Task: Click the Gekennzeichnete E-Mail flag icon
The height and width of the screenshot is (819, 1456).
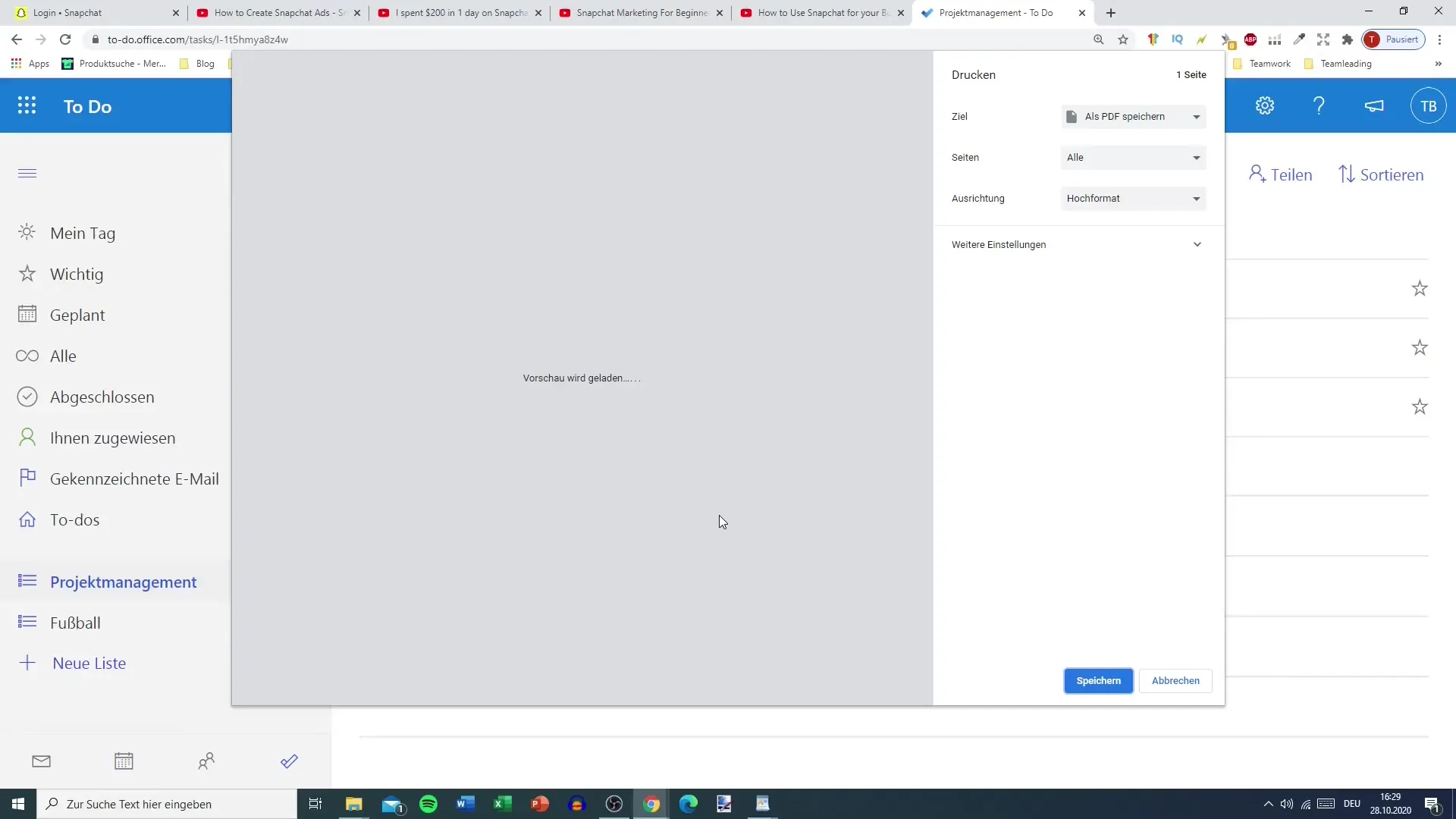Action: coord(27,479)
